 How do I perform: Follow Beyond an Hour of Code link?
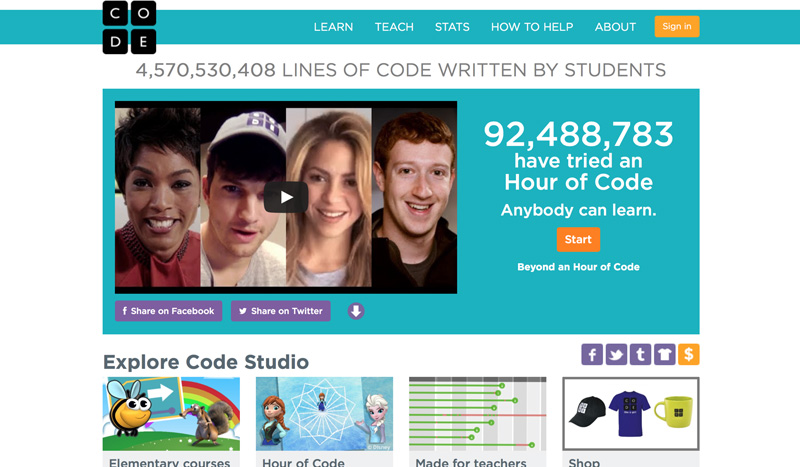point(578,267)
